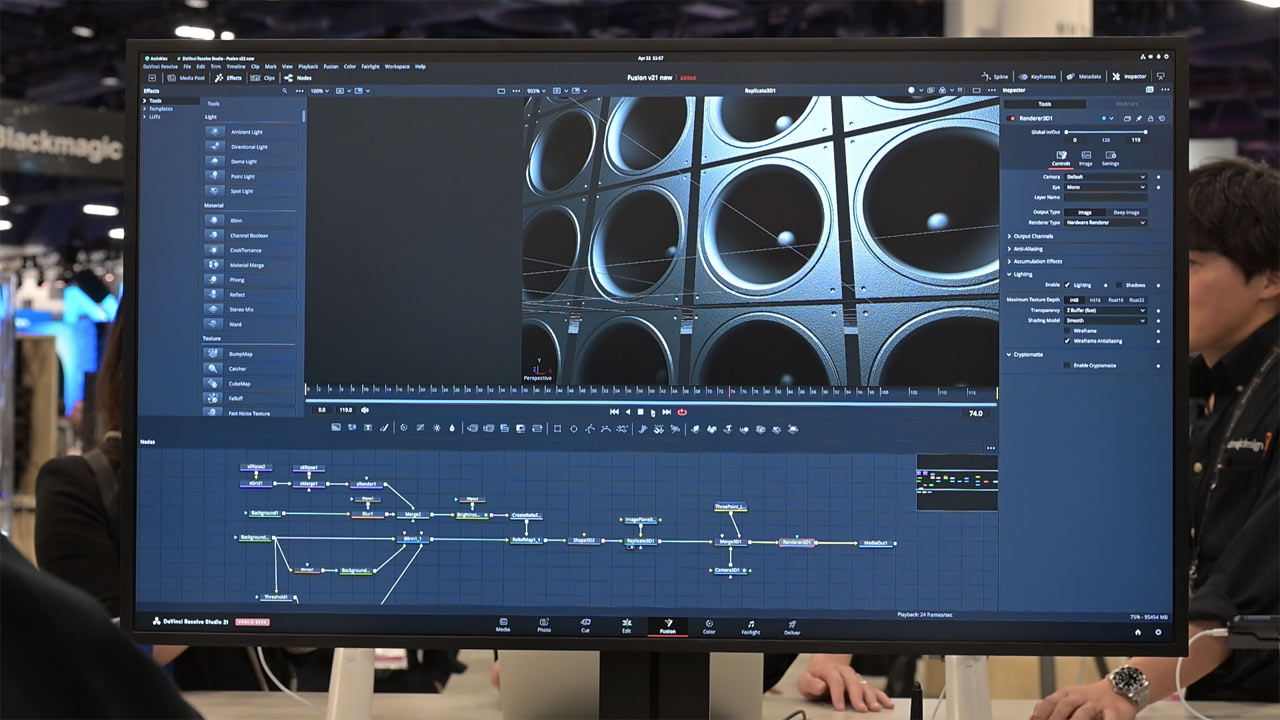1280x720 pixels.
Task: Select the Material Merge tool
Action: click(x=250, y=265)
